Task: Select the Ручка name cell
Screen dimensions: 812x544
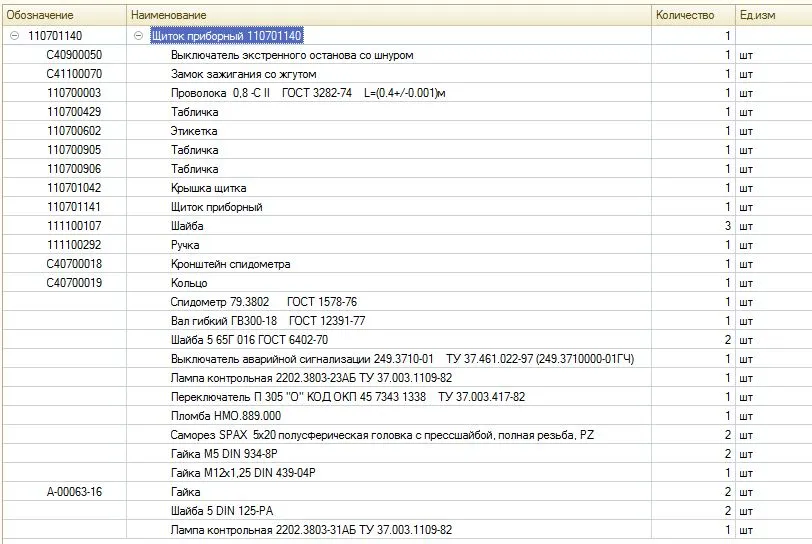Action: (x=185, y=245)
